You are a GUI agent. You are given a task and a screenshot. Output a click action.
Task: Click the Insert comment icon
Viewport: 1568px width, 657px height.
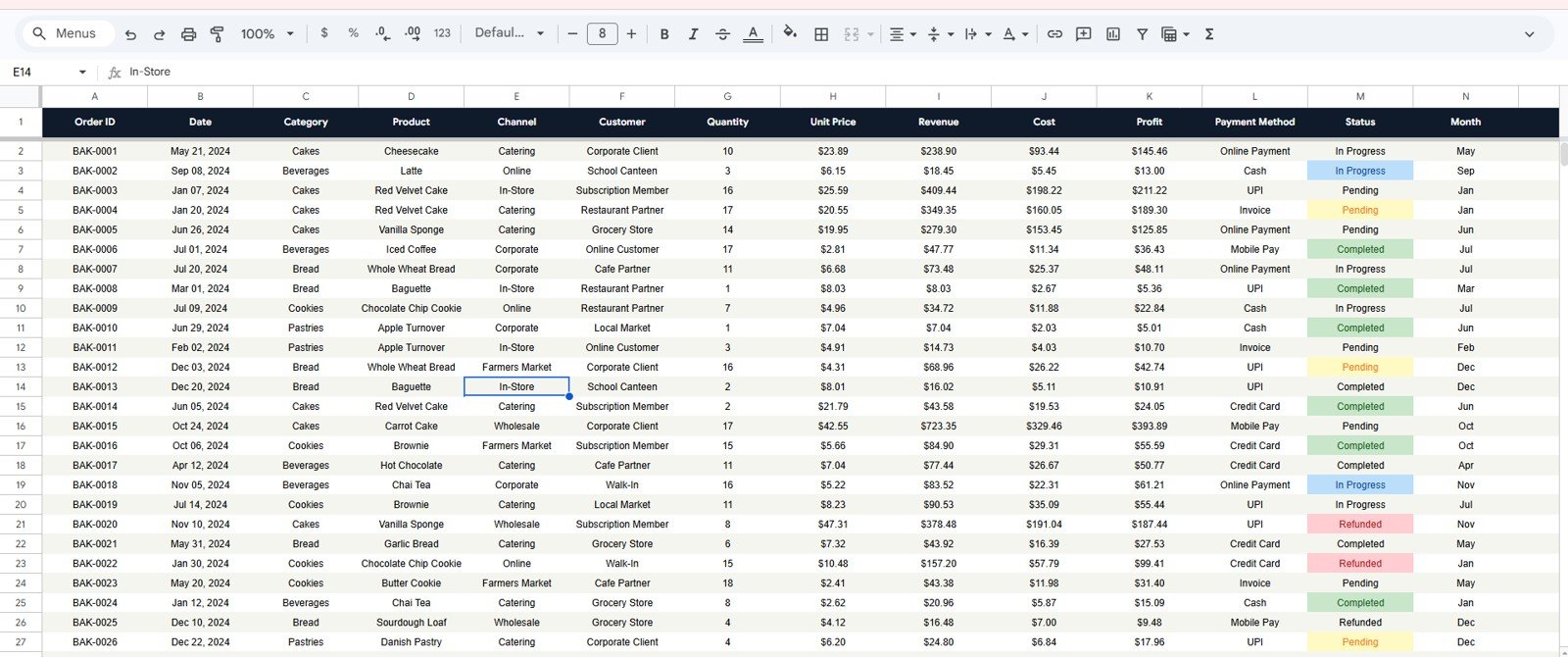click(1083, 34)
